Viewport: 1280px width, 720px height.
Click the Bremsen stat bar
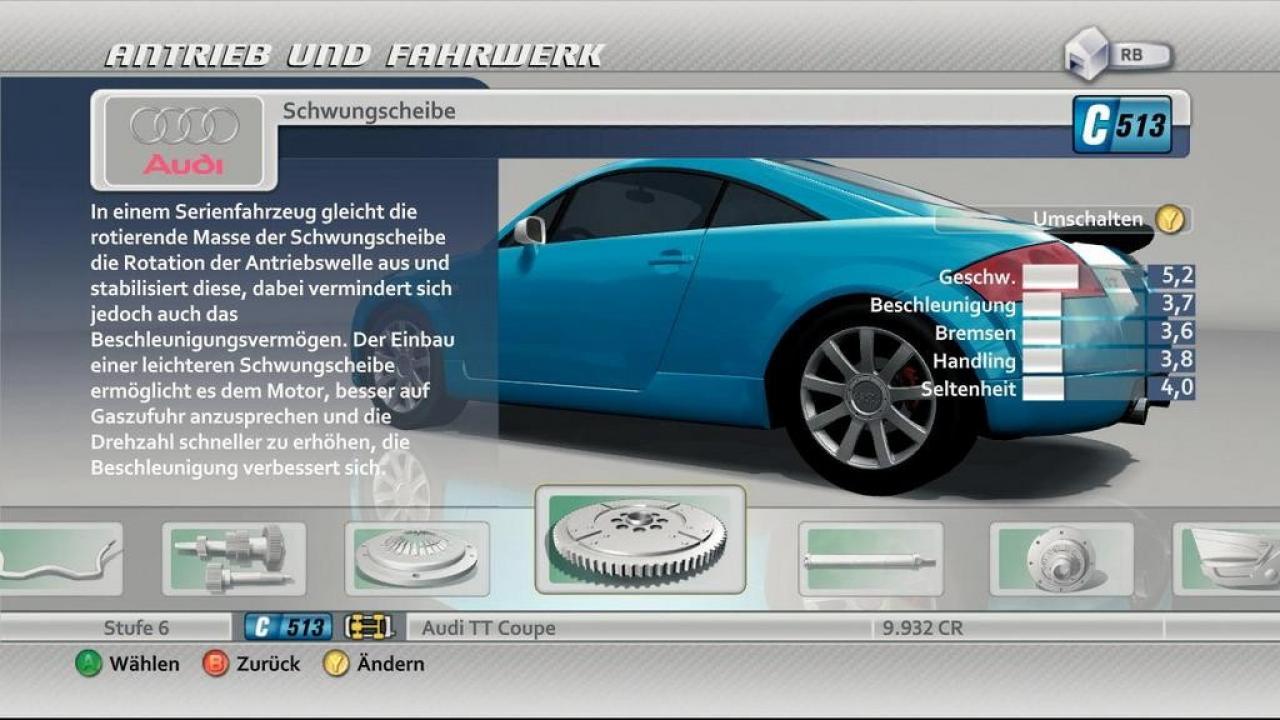[x=1041, y=333]
